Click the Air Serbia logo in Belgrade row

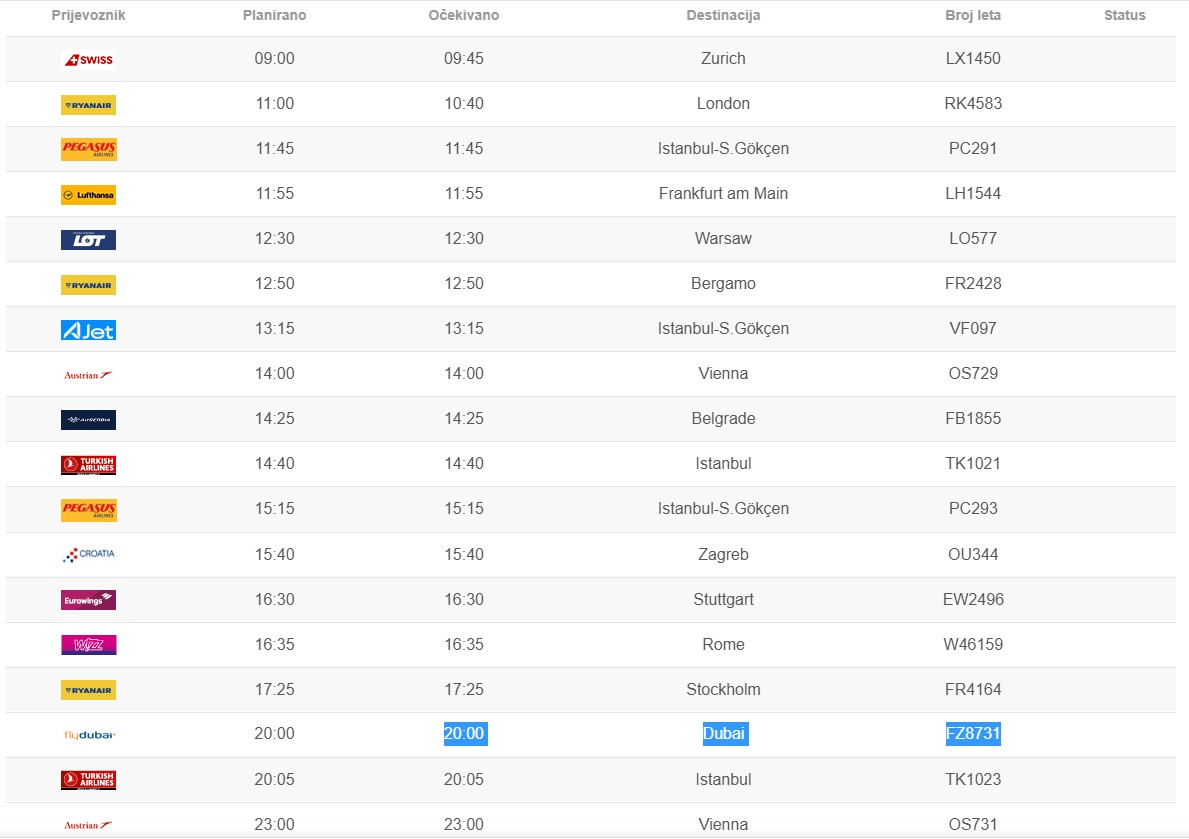[88, 420]
